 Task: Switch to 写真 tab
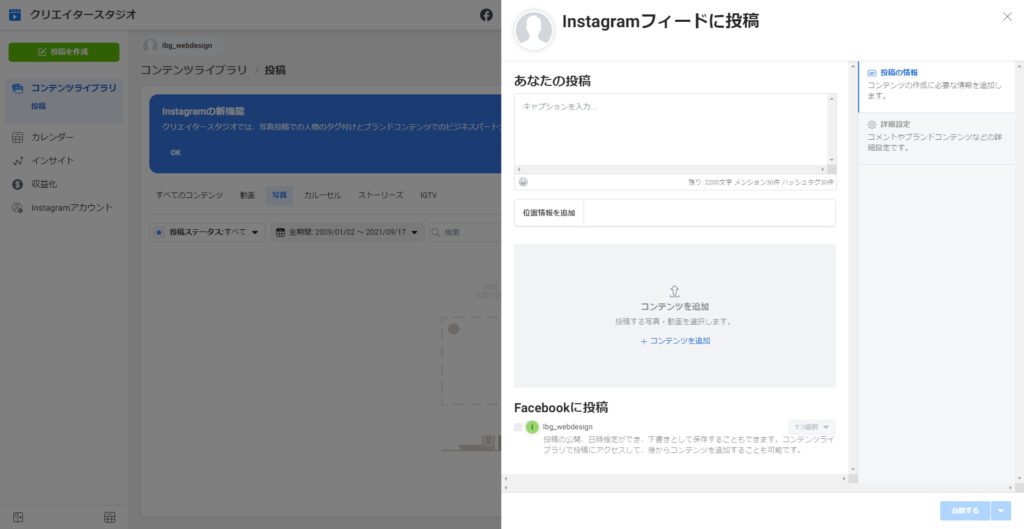279,195
